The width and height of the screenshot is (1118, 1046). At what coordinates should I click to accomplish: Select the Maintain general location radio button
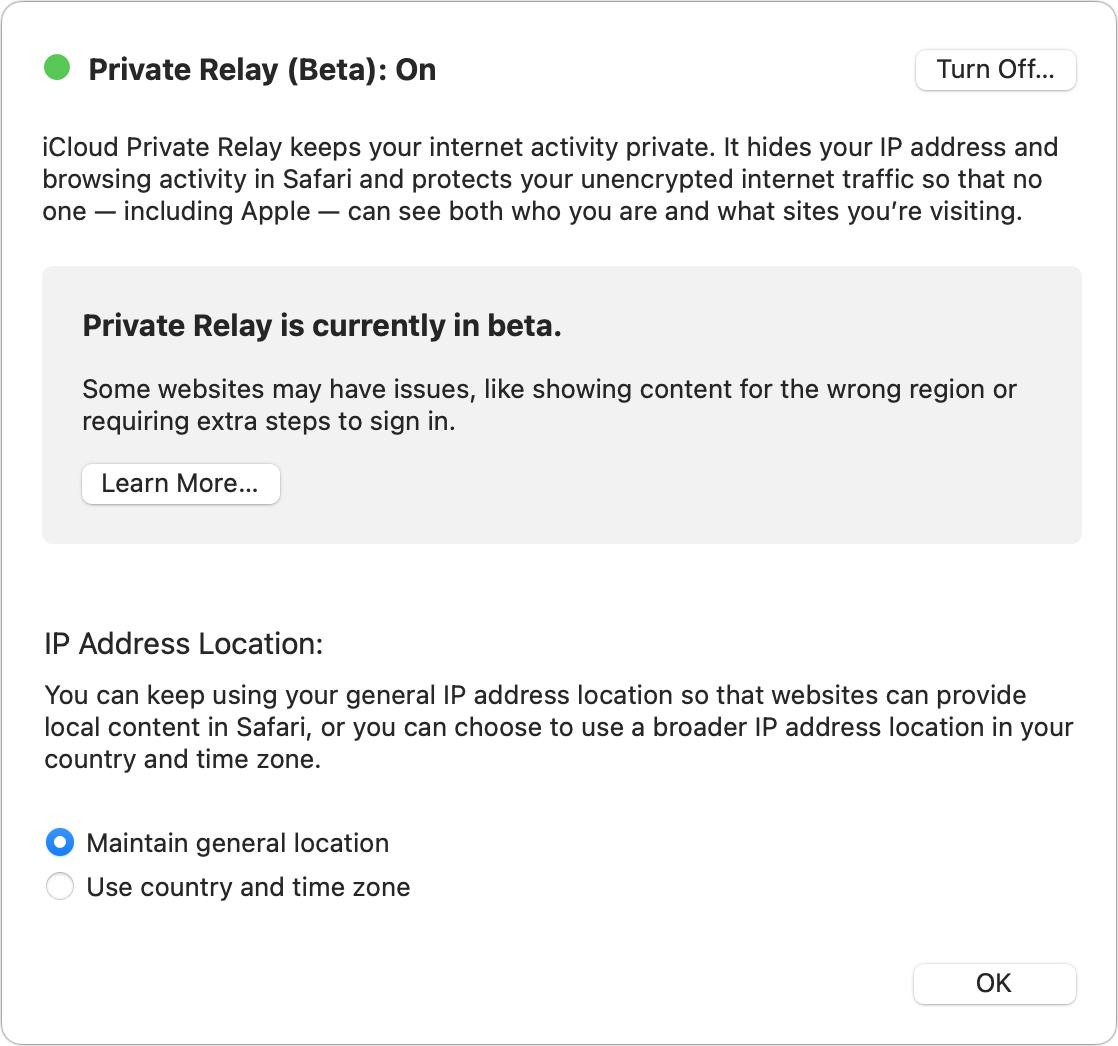(x=60, y=843)
